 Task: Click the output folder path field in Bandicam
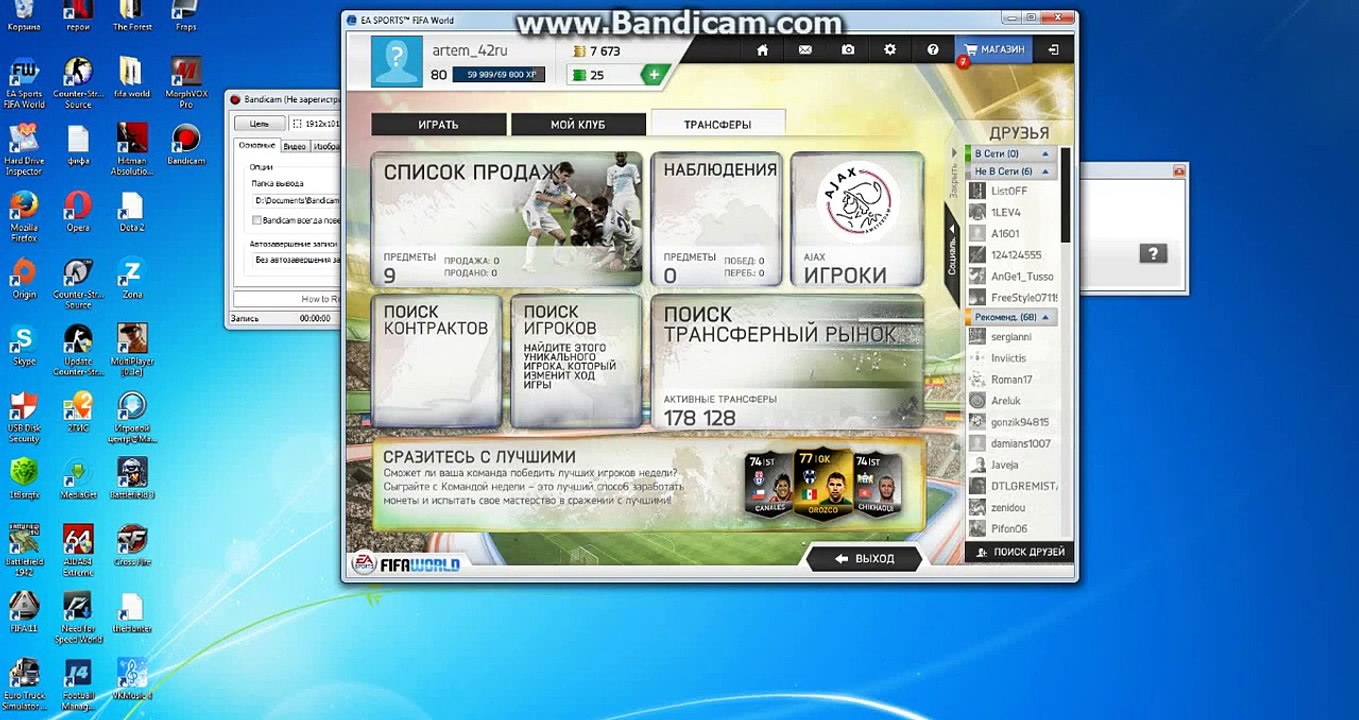point(296,201)
